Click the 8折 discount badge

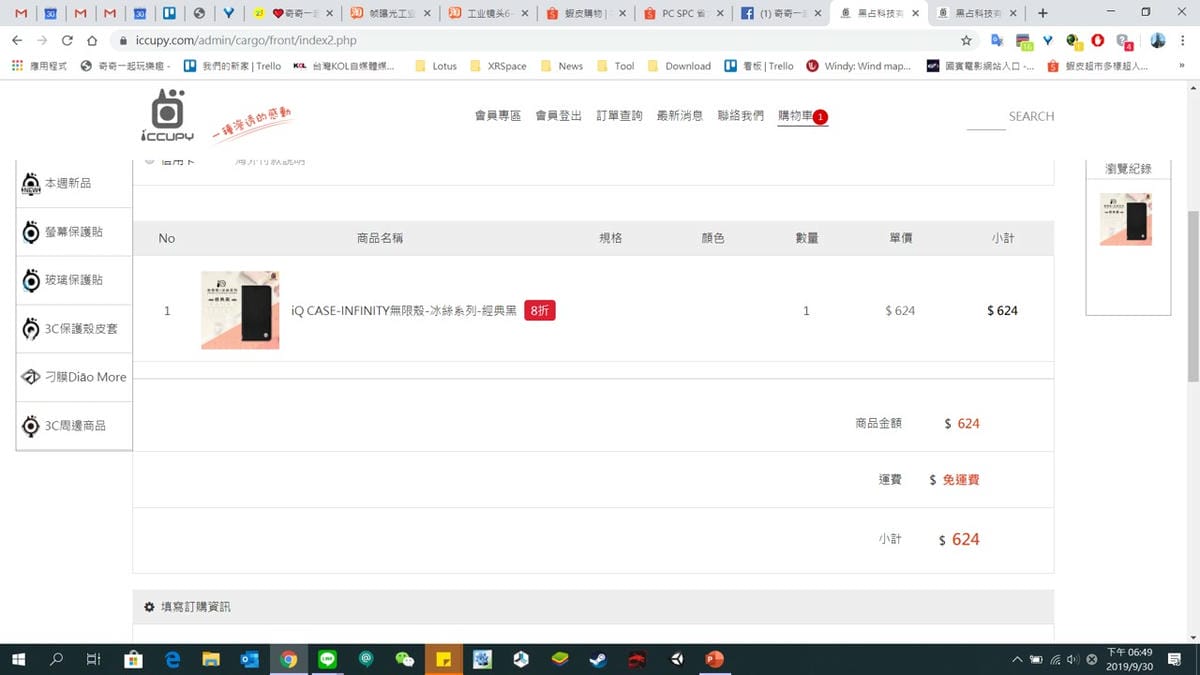click(539, 311)
